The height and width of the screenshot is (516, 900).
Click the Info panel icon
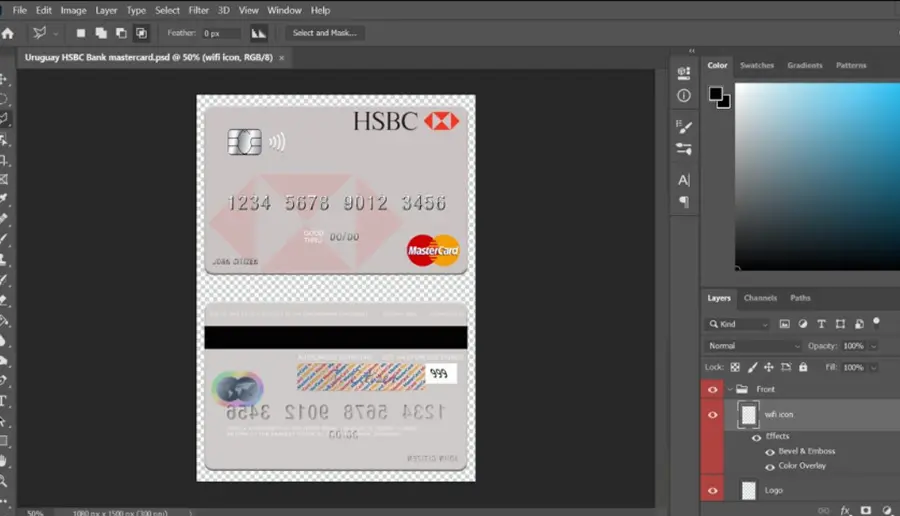tap(684, 96)
